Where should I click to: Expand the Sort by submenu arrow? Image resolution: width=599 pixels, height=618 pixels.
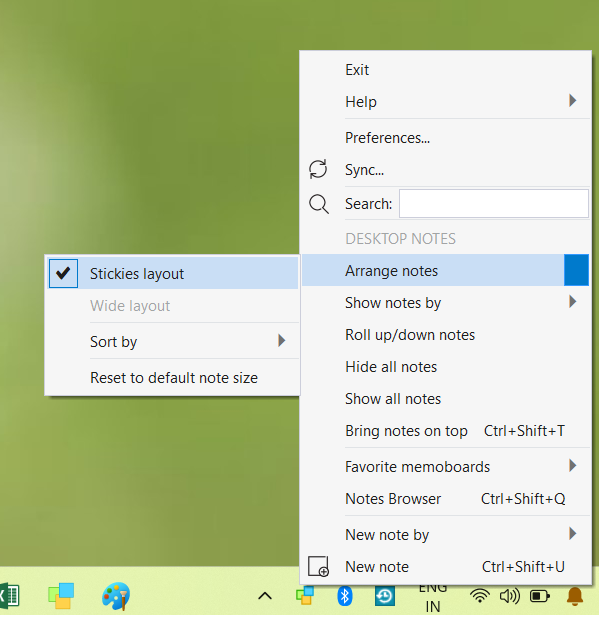(281, 341)
